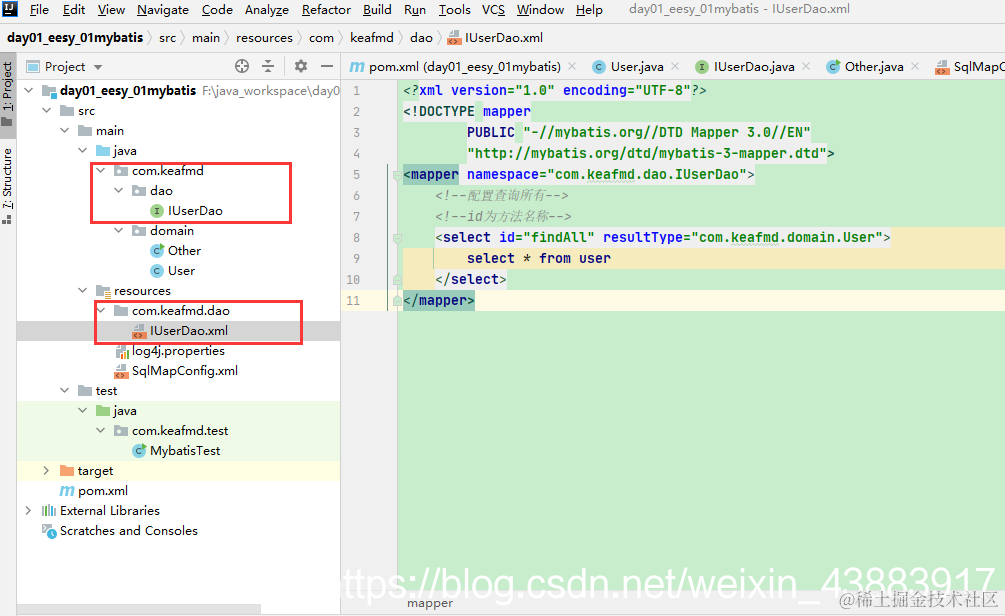Collapse the src folder node
Screen dimensions: 1005x616
(x=47, y=110)
